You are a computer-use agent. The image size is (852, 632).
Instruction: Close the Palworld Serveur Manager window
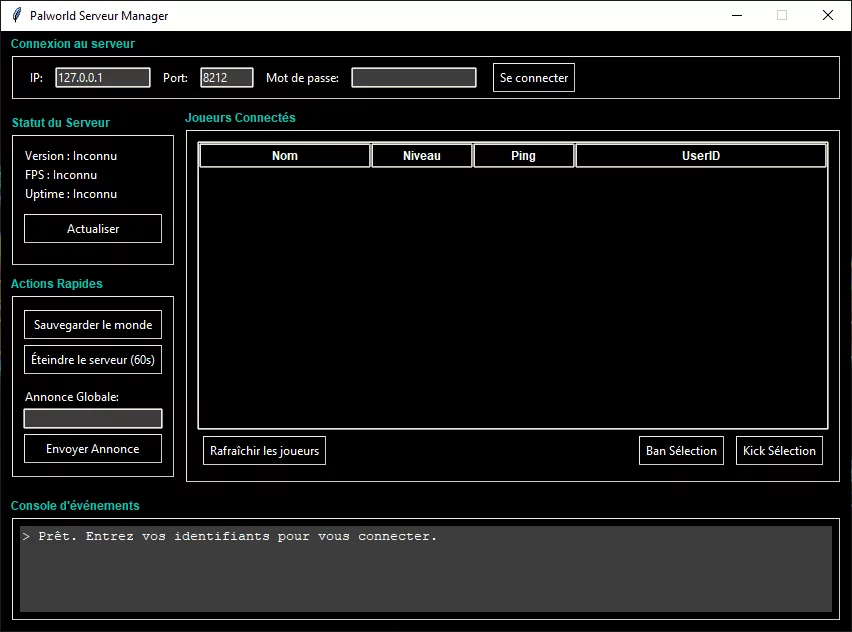828,15
